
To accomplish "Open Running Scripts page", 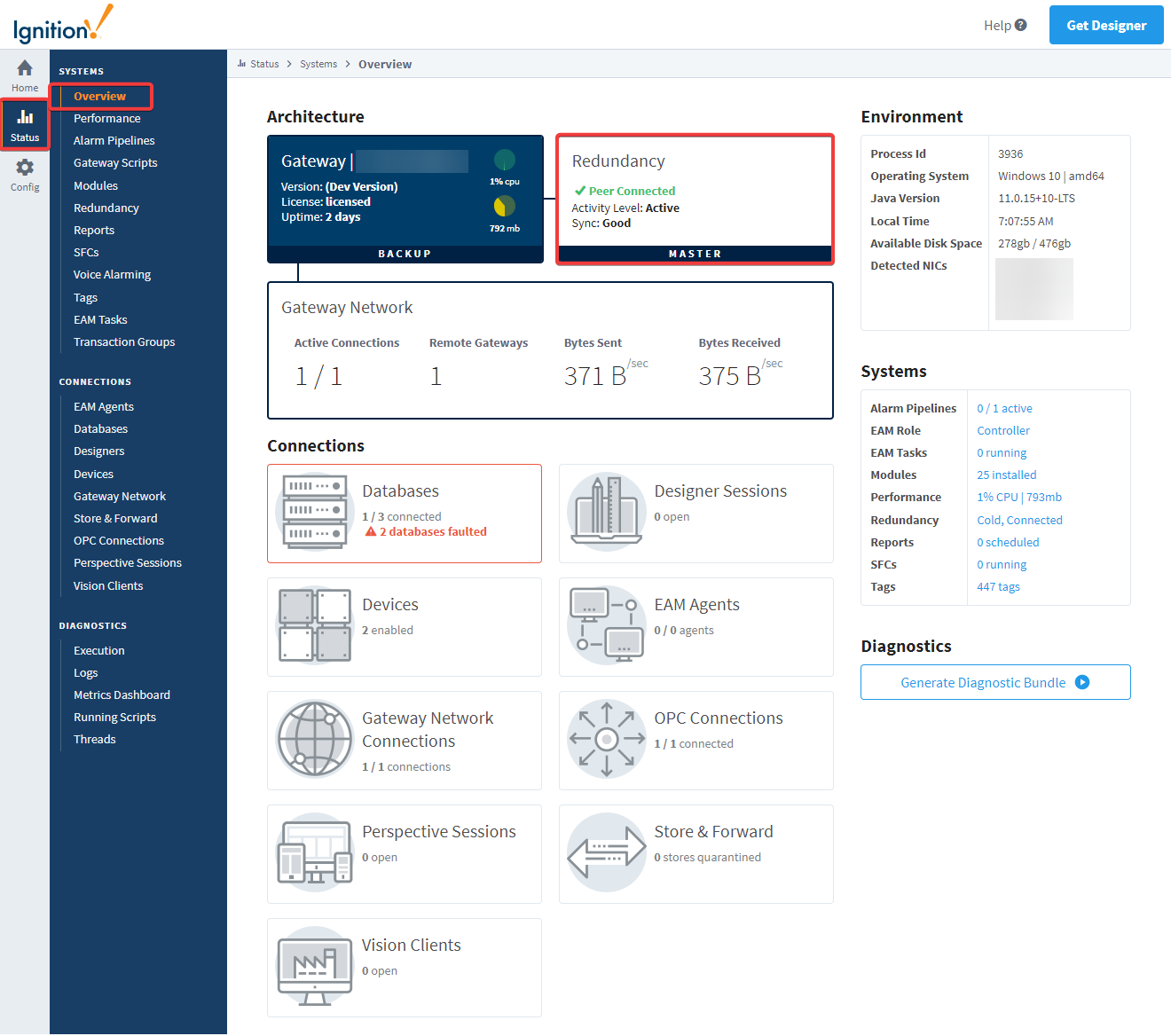I will [114, 717].
